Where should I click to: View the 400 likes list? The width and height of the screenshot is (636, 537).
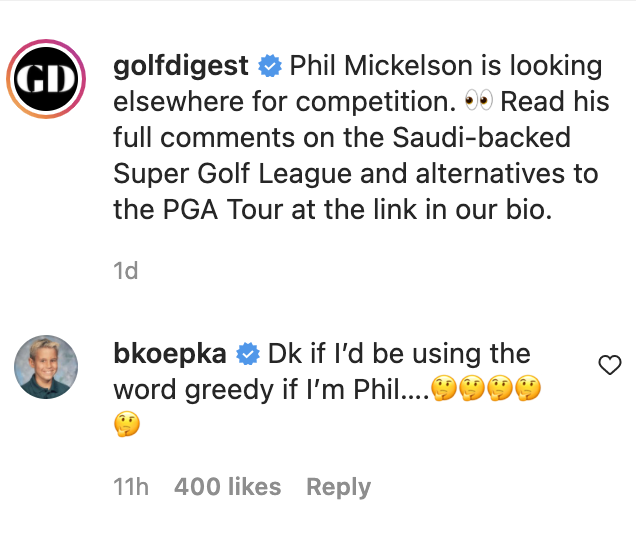(227, 487)
